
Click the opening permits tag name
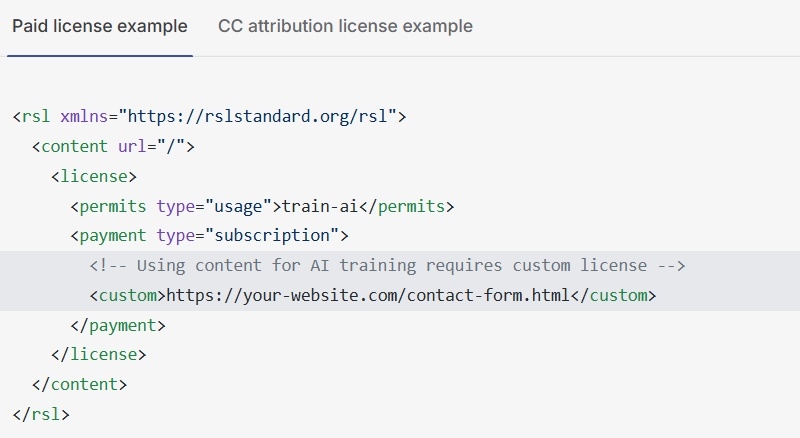[113, 206]
